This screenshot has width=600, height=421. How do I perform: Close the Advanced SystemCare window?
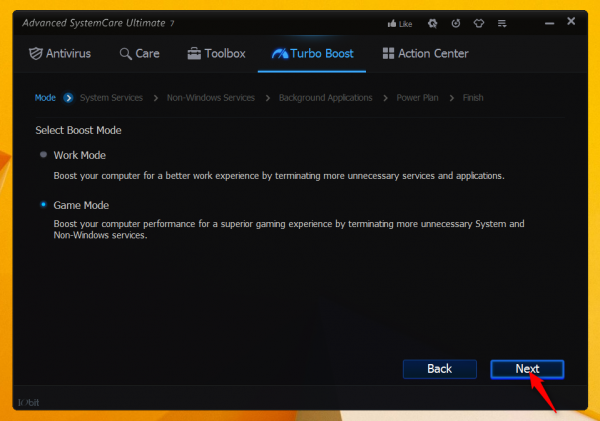tap(571, 21)
